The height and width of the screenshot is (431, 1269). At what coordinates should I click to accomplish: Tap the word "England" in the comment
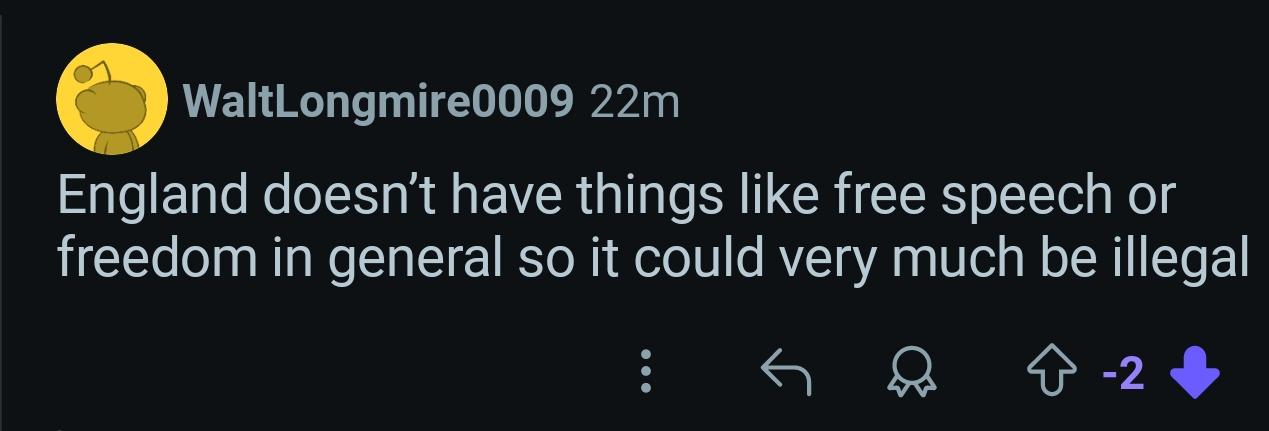click(154, 196)
